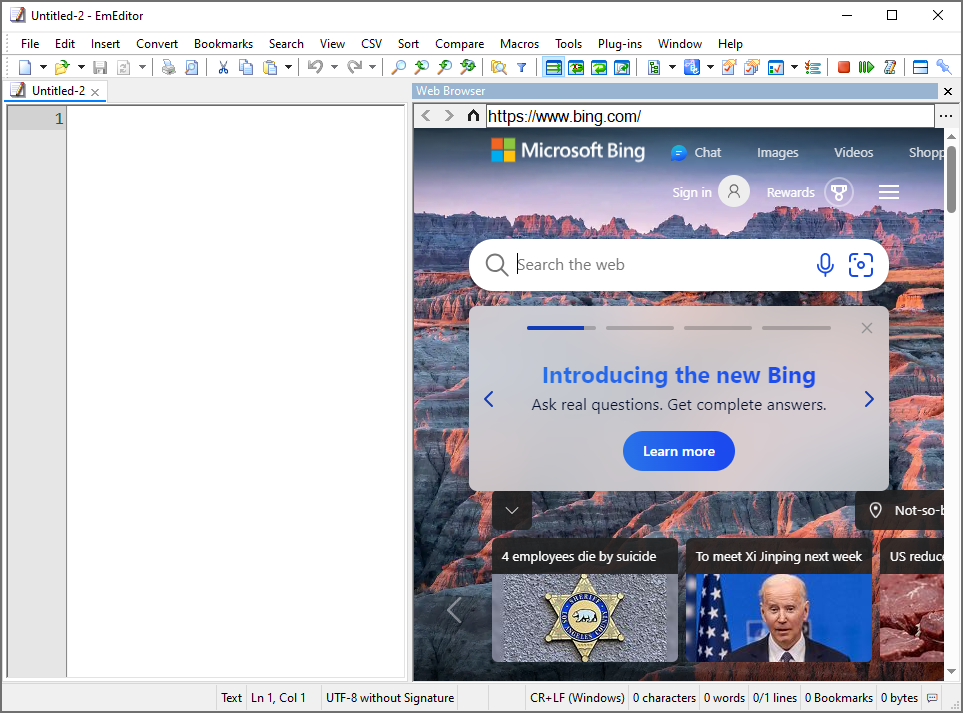The width and height of the screenshot is (963, 713).
Task: Open the Convert menu
Action: click(157, 44)
